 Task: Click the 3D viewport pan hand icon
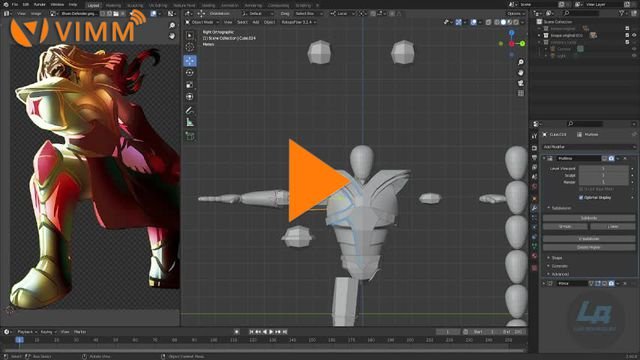(x=521, y=73)
